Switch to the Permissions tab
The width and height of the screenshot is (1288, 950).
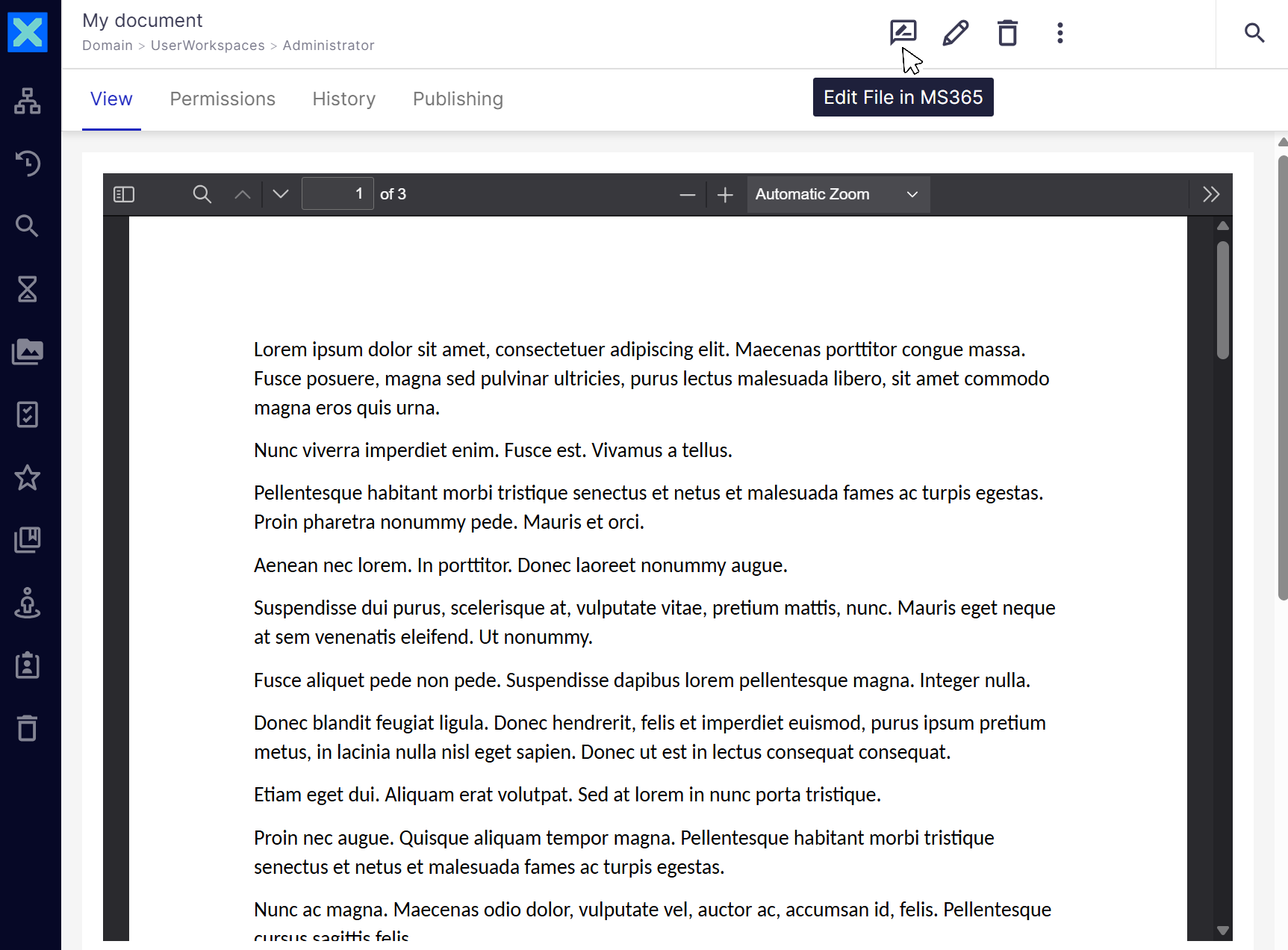coord(223,99)
